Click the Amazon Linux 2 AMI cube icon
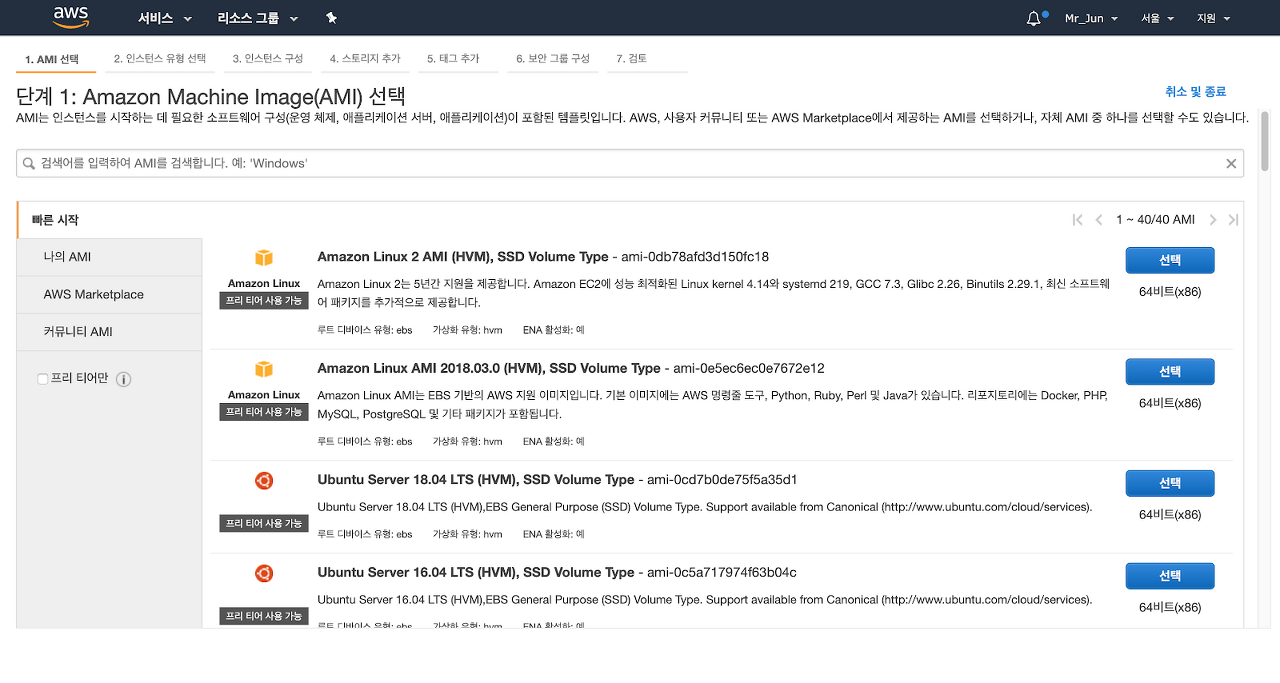This screenshot has width=1280, height=683. click(x=263, y=257)
